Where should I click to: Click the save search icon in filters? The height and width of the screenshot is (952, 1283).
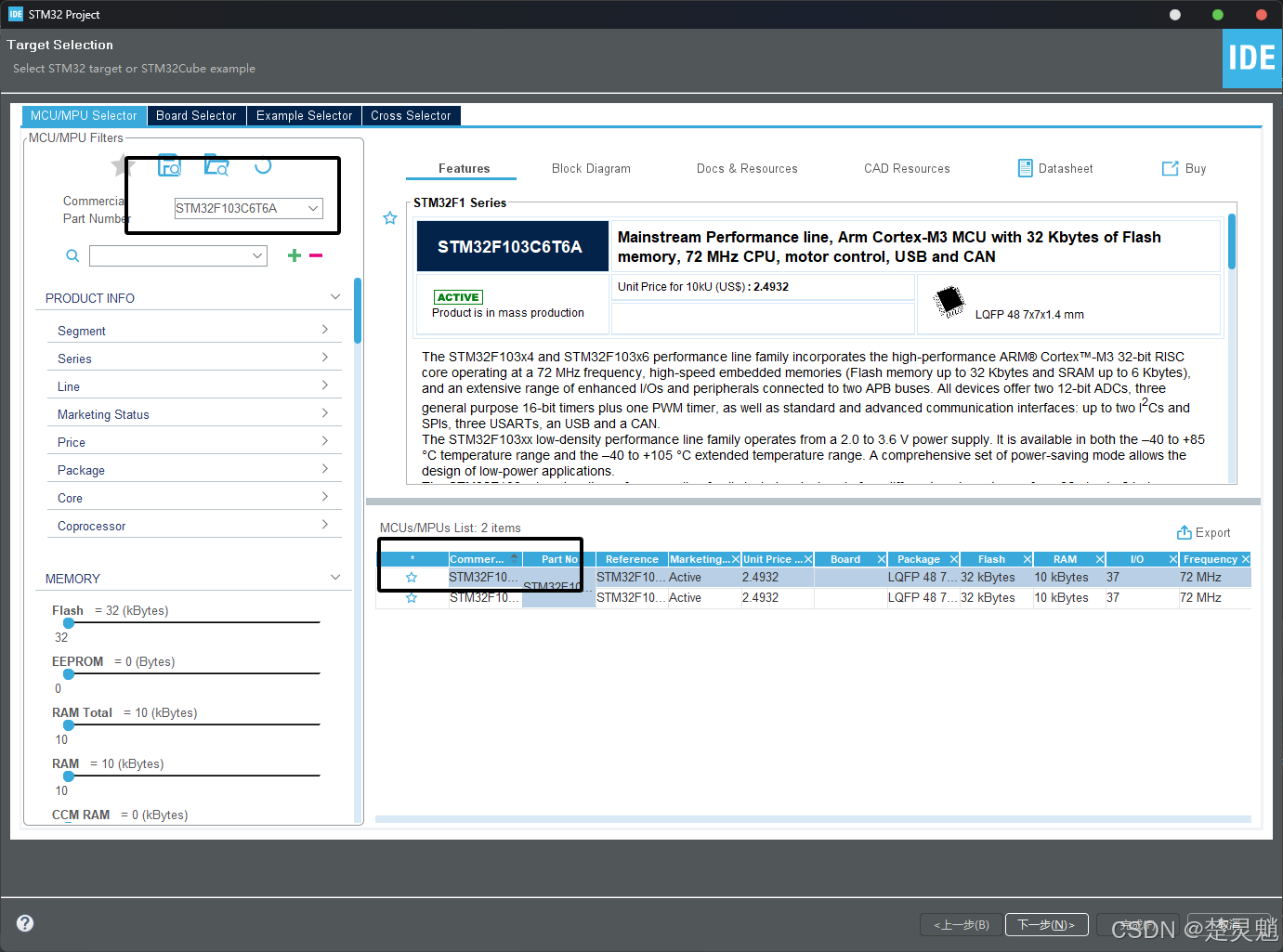pyautogui.click(x=169, y=165)
